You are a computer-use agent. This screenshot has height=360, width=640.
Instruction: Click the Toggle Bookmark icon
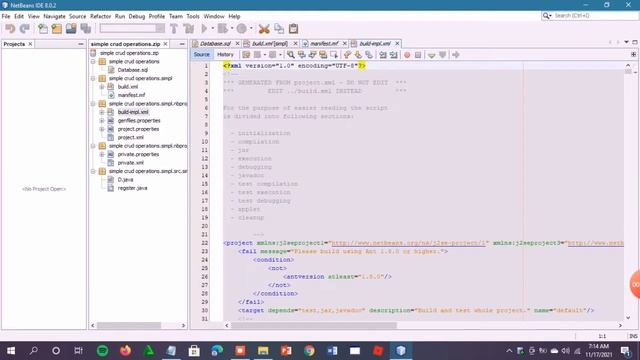pos(369,55)
